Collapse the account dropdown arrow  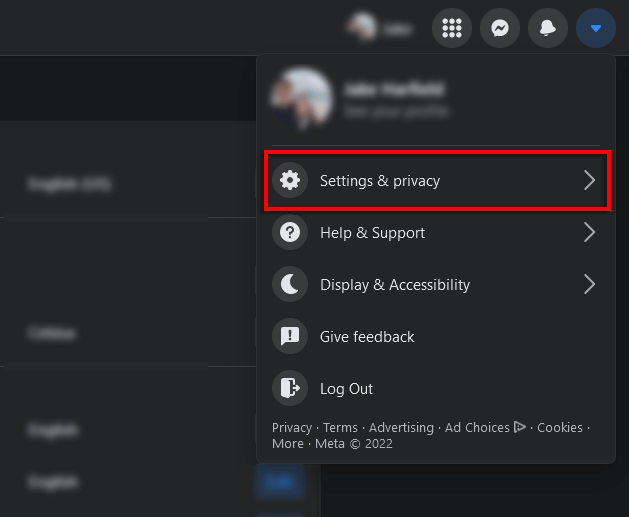point(595,28)
